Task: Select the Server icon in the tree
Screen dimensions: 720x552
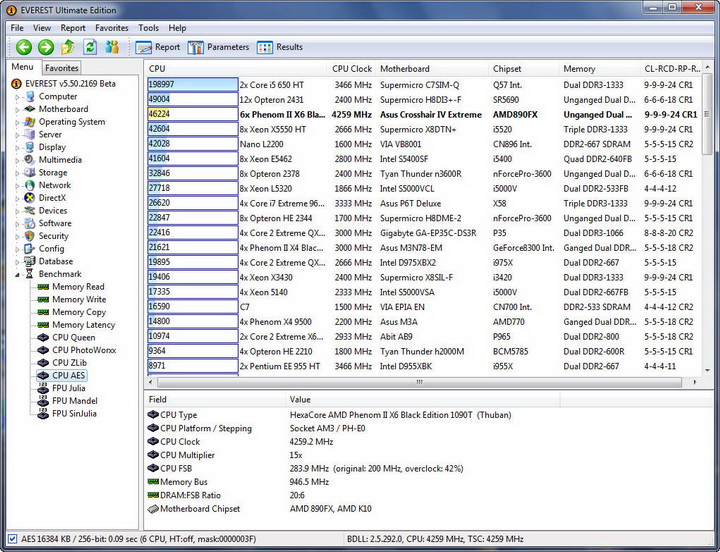Action: click(30, 135)
